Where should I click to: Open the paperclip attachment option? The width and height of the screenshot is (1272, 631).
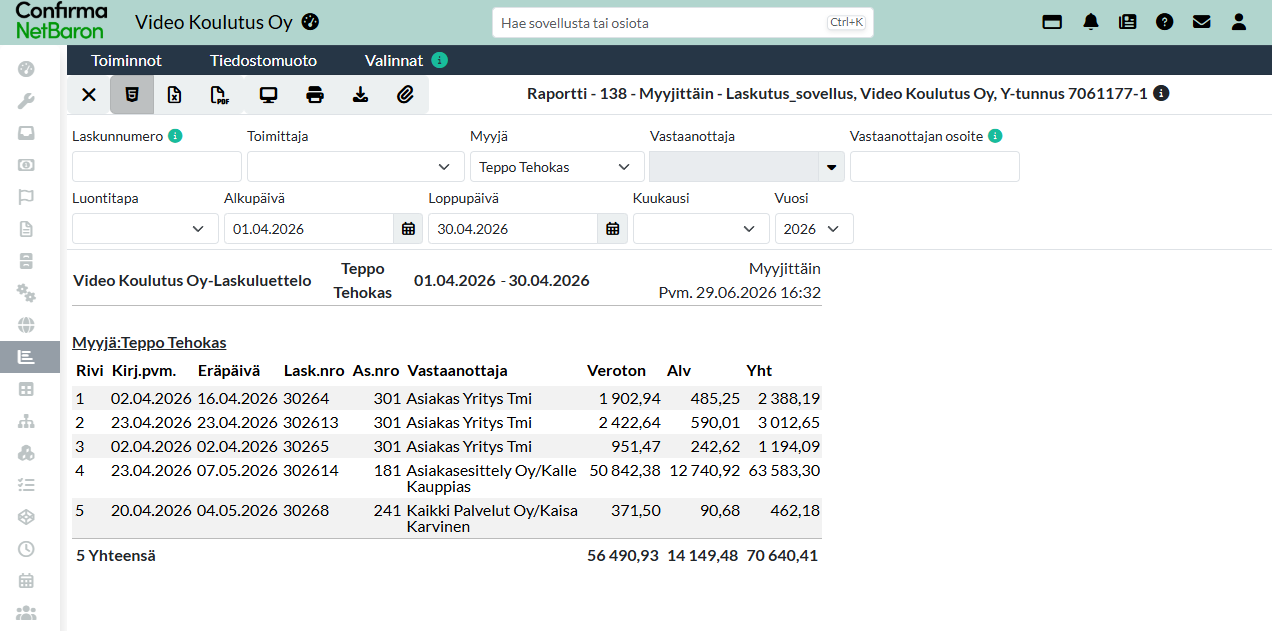(x=405, y=95)
